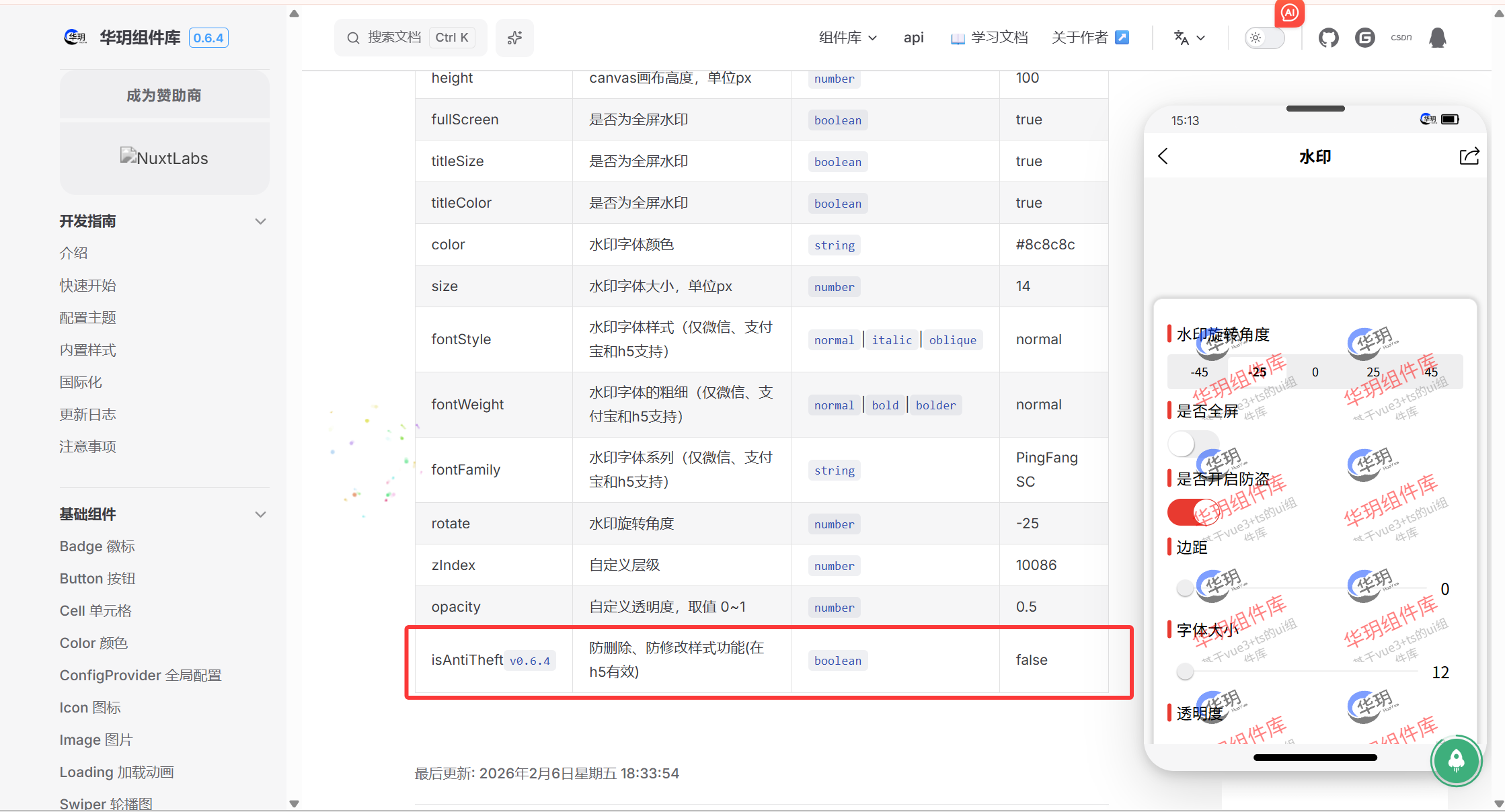Open 介绍 in the sidebar
1505x812 pixels.
pos(73,253)
